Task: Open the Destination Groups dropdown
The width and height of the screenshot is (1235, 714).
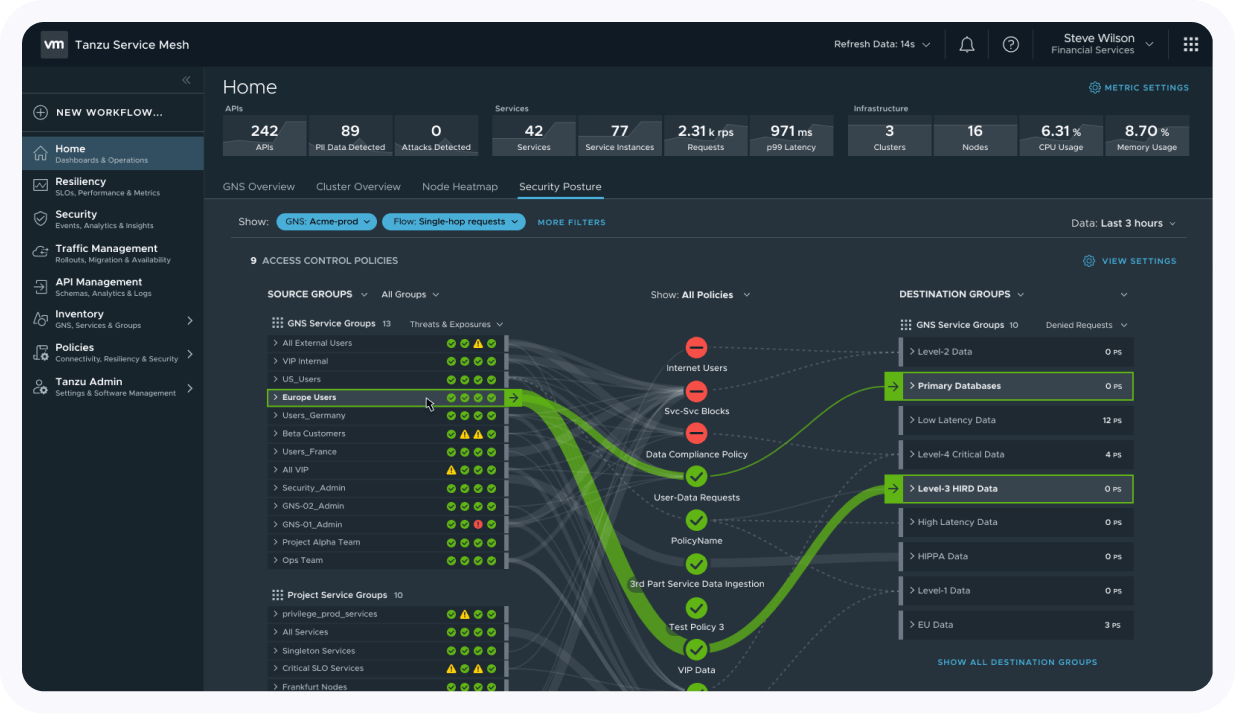Action: (x=961, y=295)
